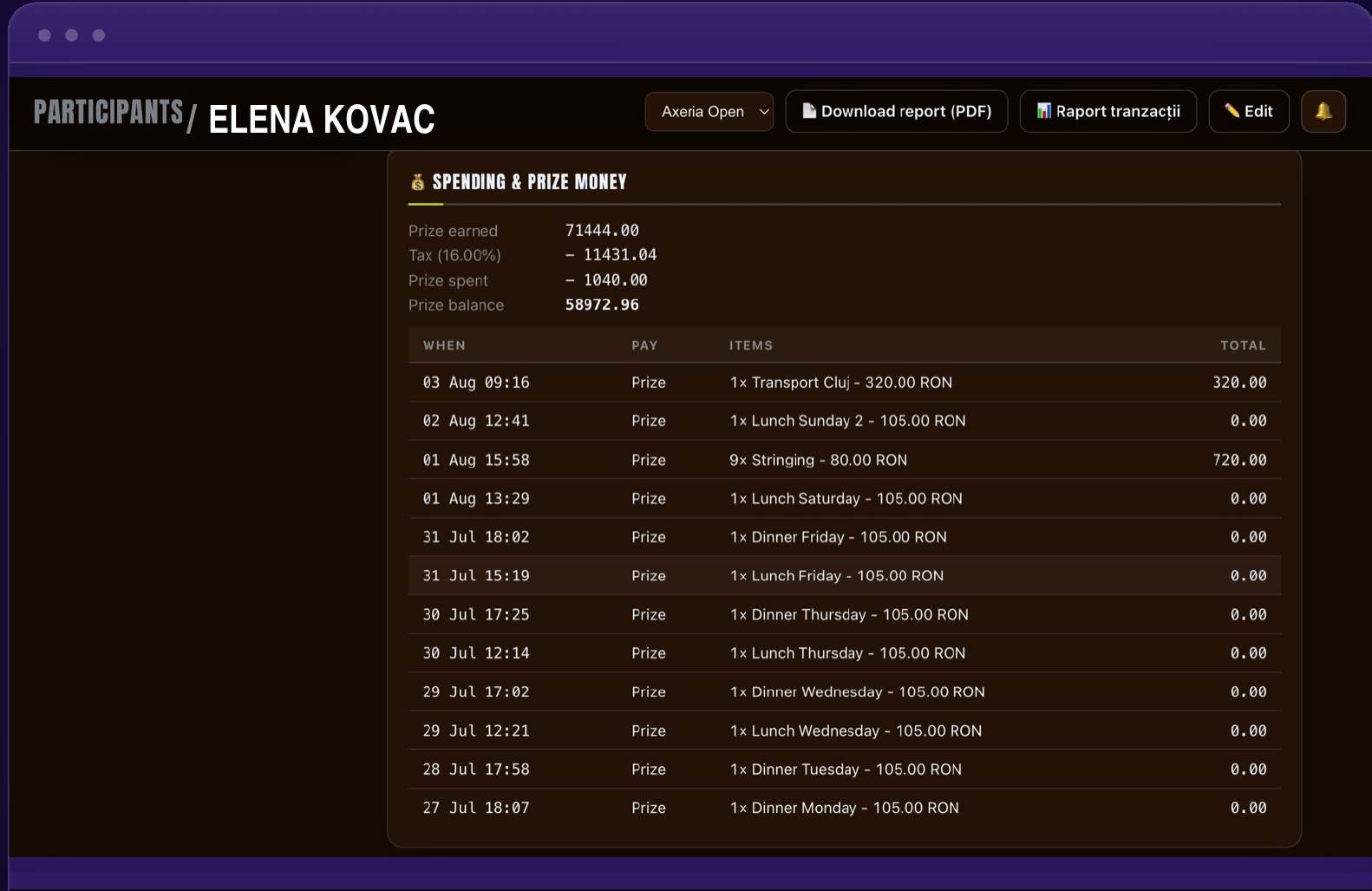Click the Elena Kovac page title
1372x891 pixels.
click(x=322, y=120)
